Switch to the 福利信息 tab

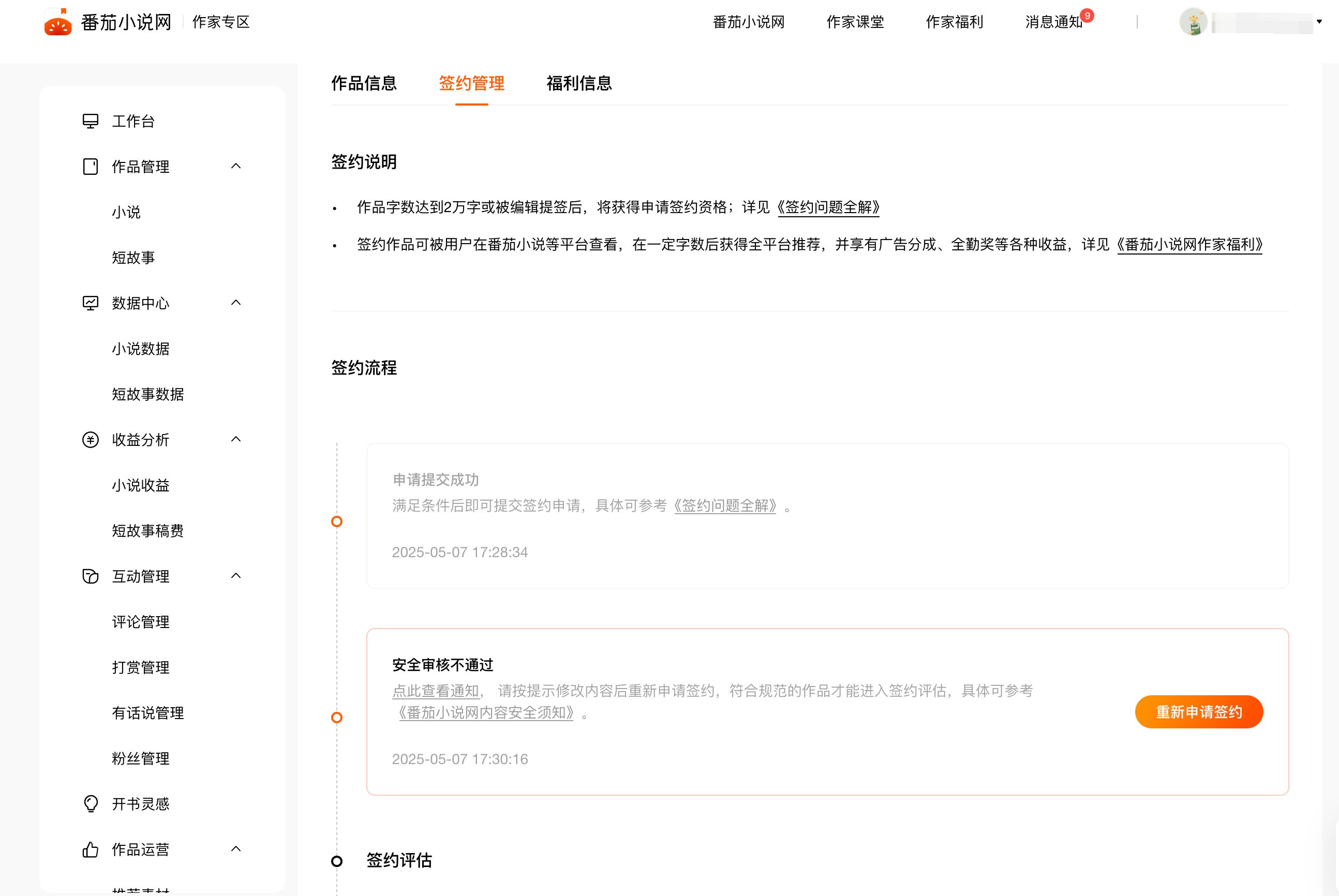tap(579, 83)
